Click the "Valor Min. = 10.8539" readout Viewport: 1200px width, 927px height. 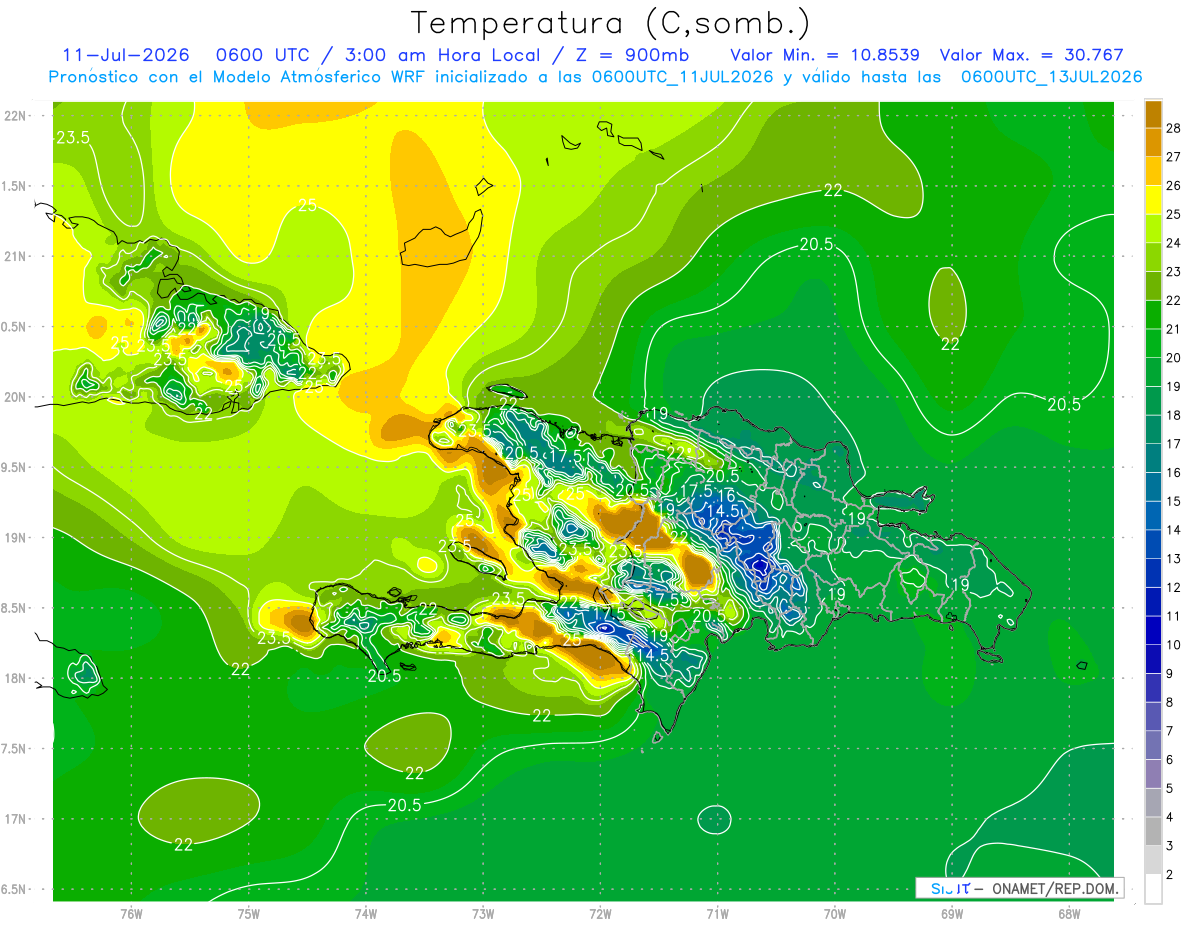[x=825, y=55]
